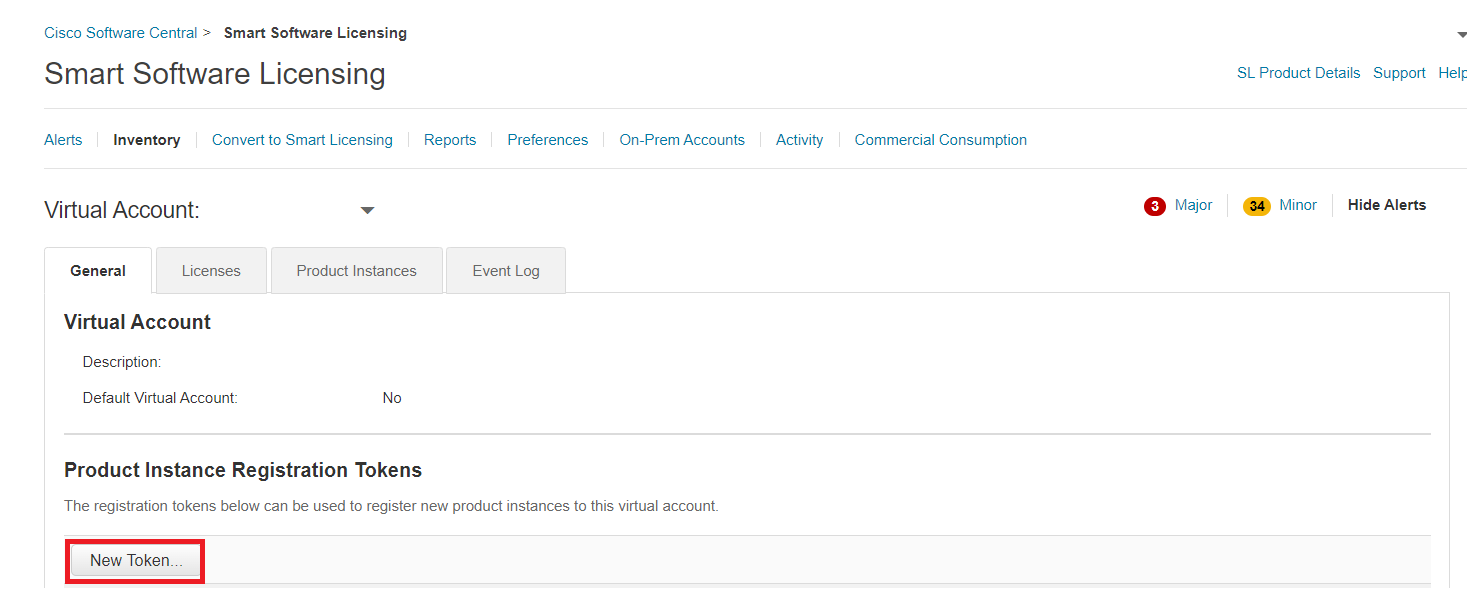Select the registration tokens description sentence
Image resolution: width=1467 pixels, height=597 pixels.
[x=391, y=506]
